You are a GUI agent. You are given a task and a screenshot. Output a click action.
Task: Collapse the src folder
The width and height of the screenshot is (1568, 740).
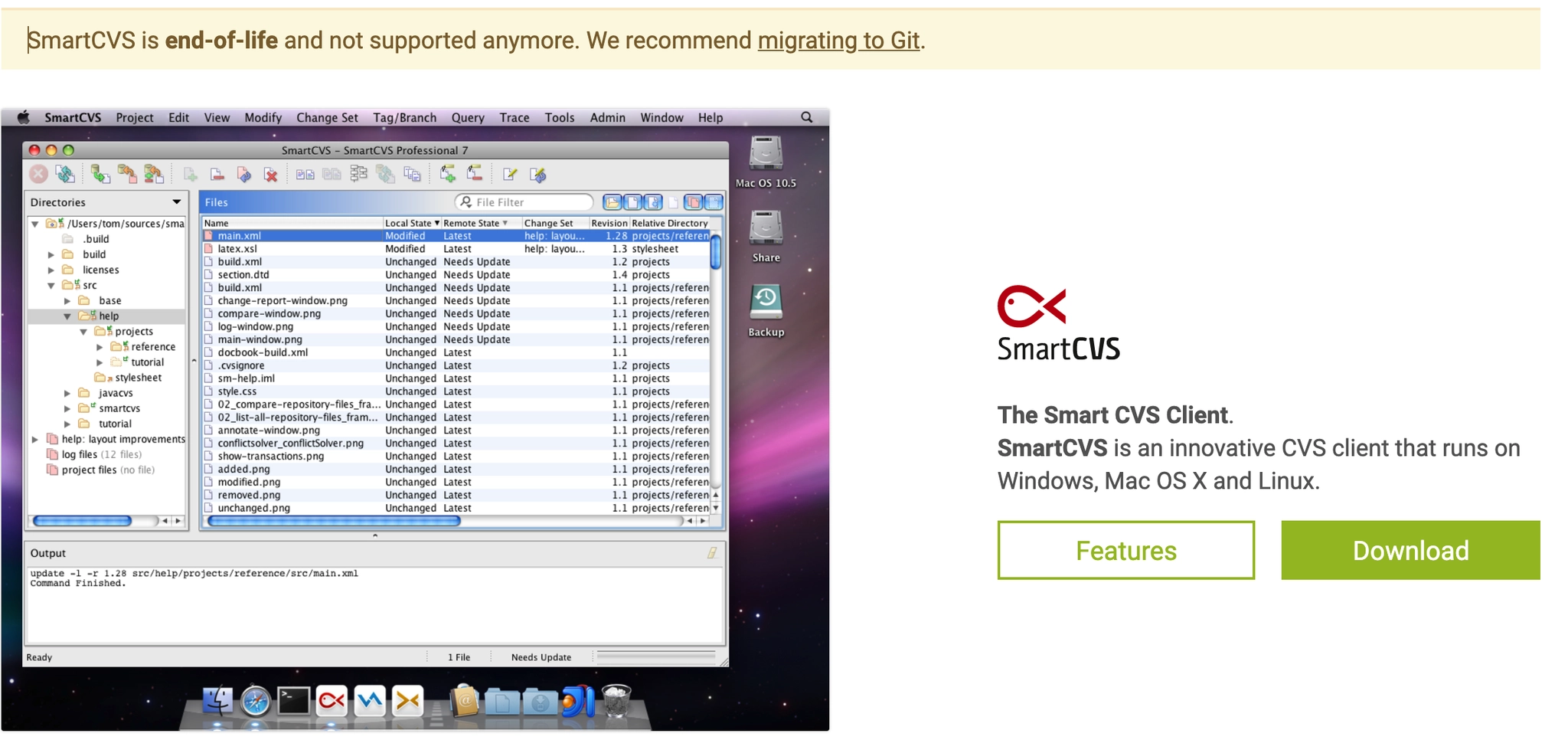click(51, 285)
